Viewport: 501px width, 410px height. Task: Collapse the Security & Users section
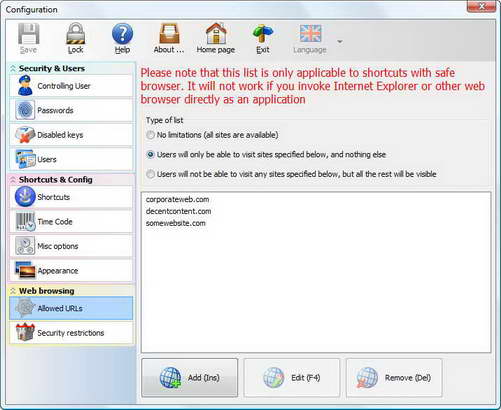[x=13, y=68]
